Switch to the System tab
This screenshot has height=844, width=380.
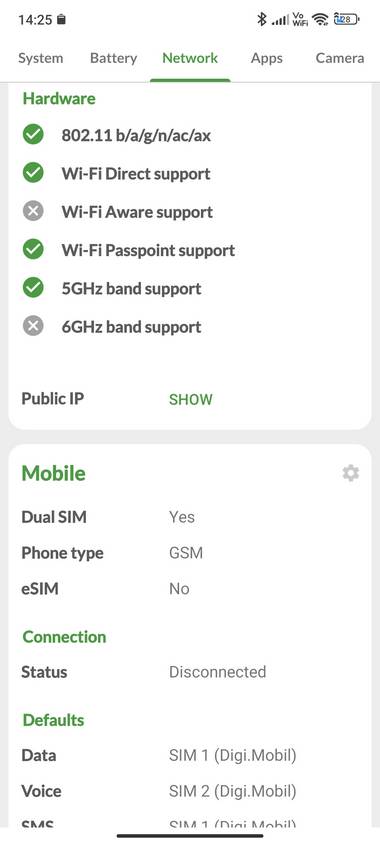[x=40, y=58]
